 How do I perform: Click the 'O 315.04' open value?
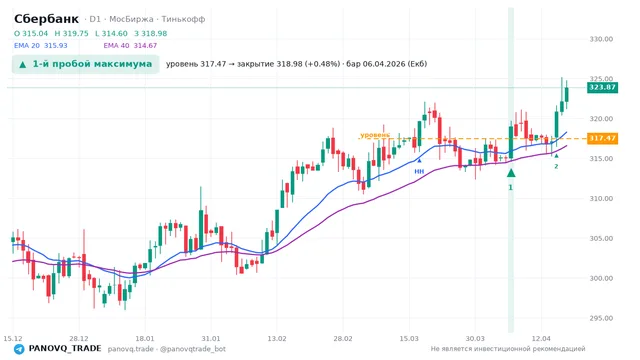click(x=31, y=33)
